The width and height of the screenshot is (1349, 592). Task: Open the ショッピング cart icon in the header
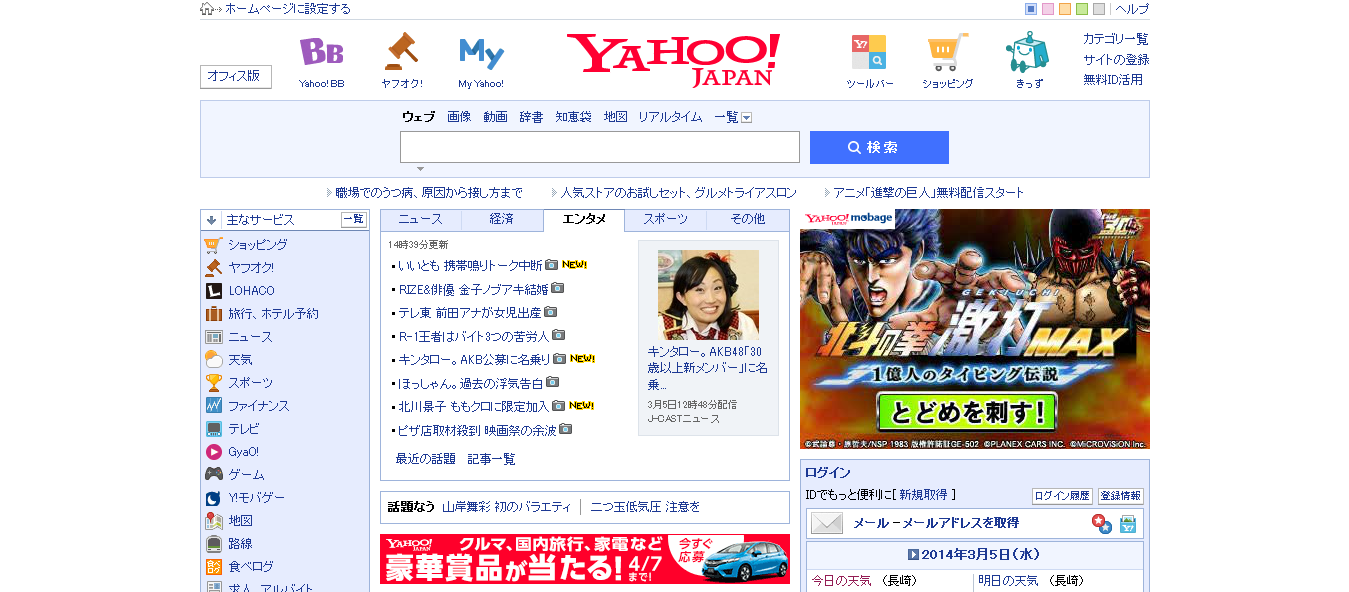pyautogui.click(x=947, y=52)
